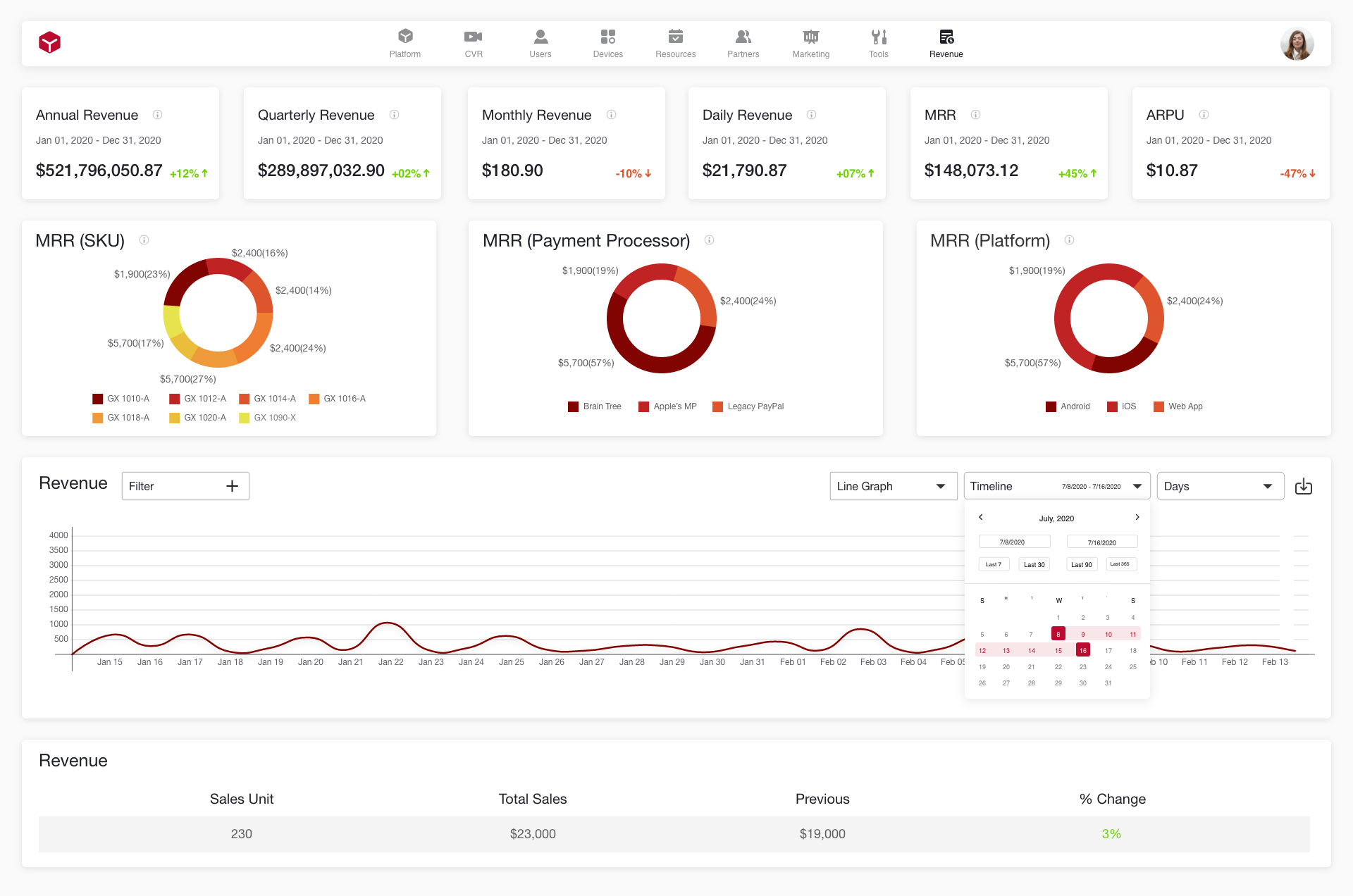The image size is (1353, 896).
Task: Open the Platform section icon
Action: click(x=405, y=37)
